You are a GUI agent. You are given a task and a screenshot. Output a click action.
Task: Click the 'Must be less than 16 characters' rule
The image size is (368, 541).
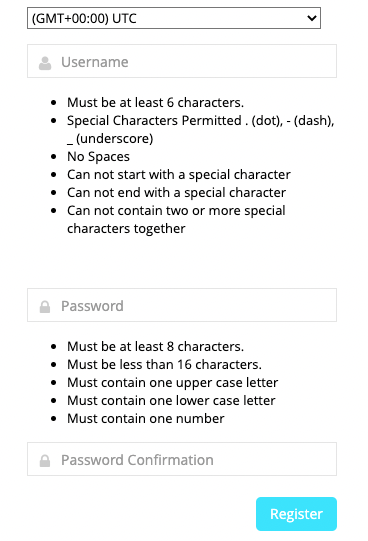point(165,364)
